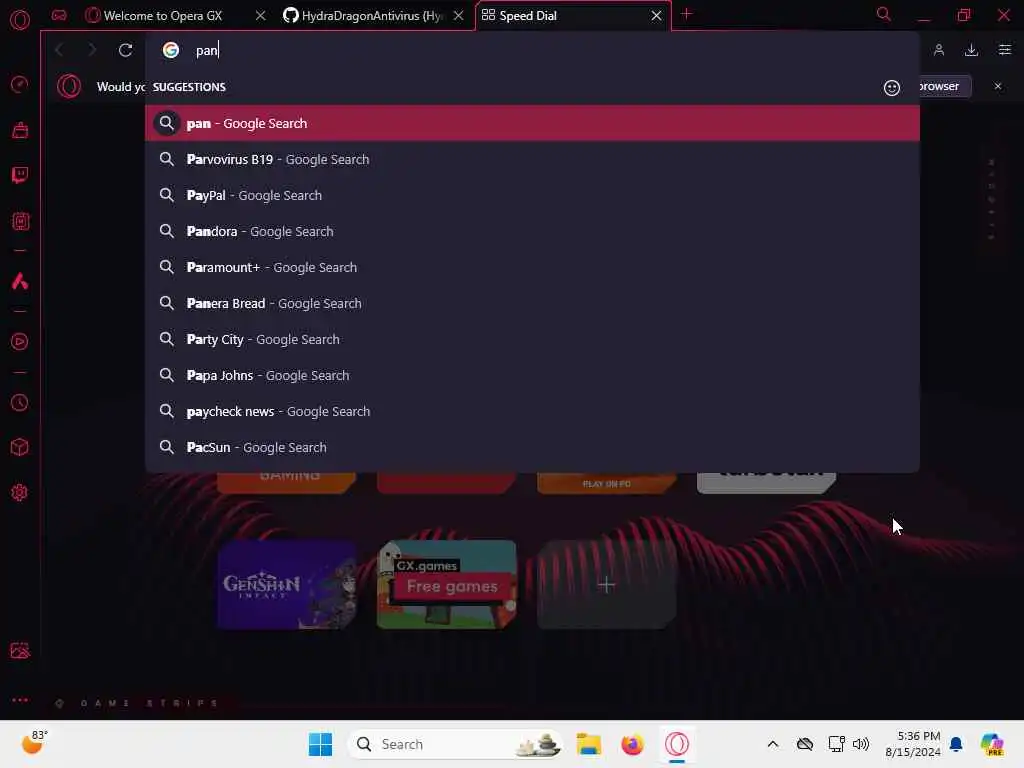Close the Welcome to Opera GX tab
Viewport: 1024px width, 768px height.
(x=260, y=15)
